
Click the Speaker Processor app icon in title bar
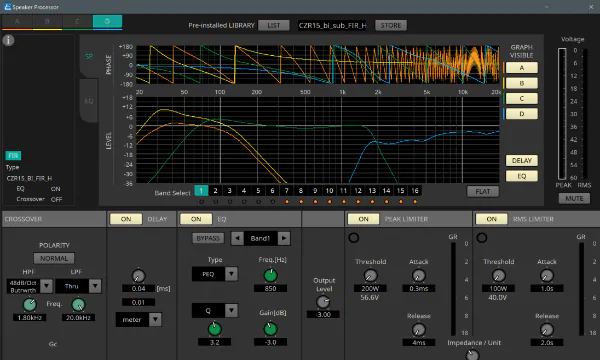click(x=7, y=7)
